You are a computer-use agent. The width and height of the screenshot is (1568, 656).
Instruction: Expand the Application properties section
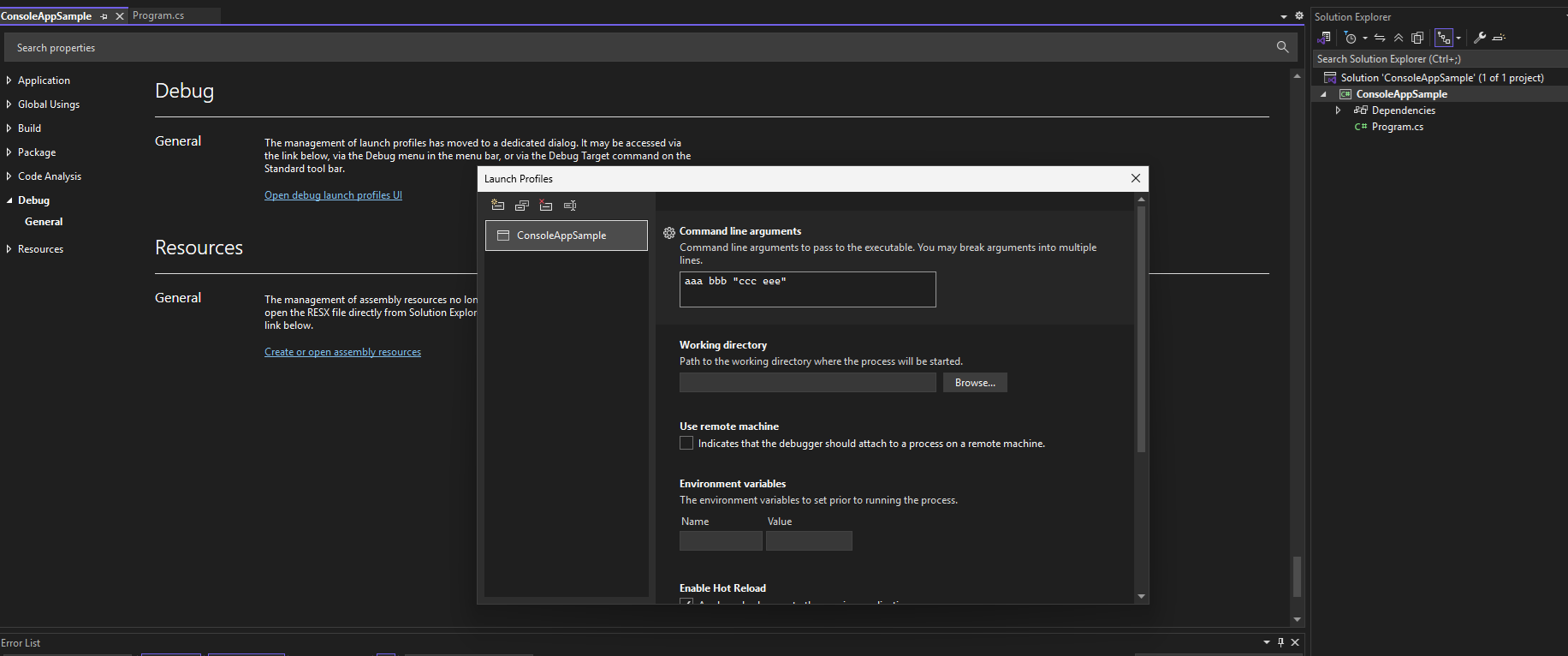click(9, 81)
